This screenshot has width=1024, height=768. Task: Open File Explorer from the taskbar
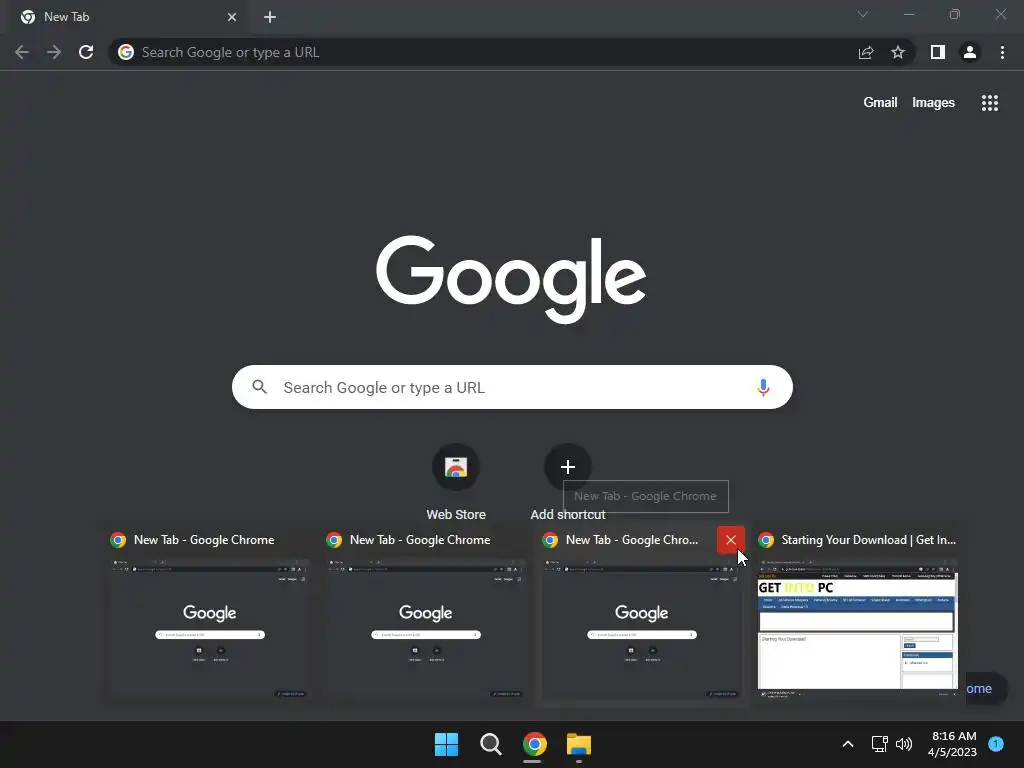tap(579, 744)
